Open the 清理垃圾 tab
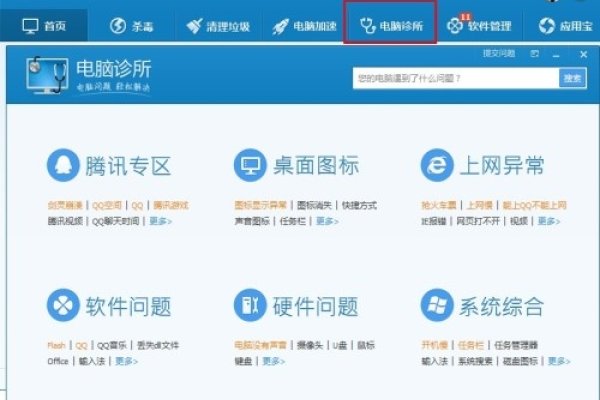Screen dimensions: 600x400 tap(218, 26)
